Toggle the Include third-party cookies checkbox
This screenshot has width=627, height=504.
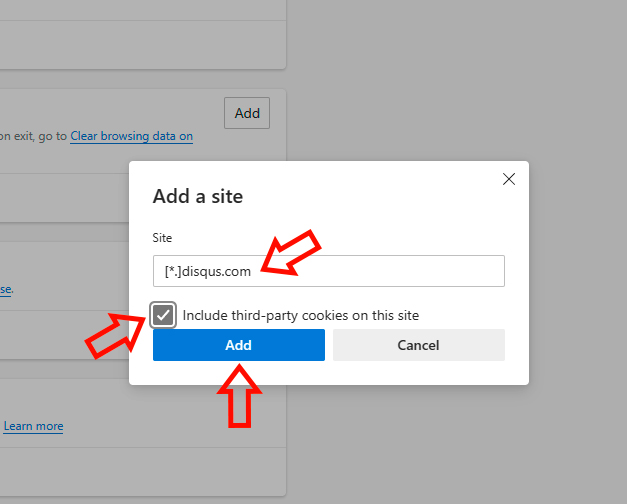(164, 315)
